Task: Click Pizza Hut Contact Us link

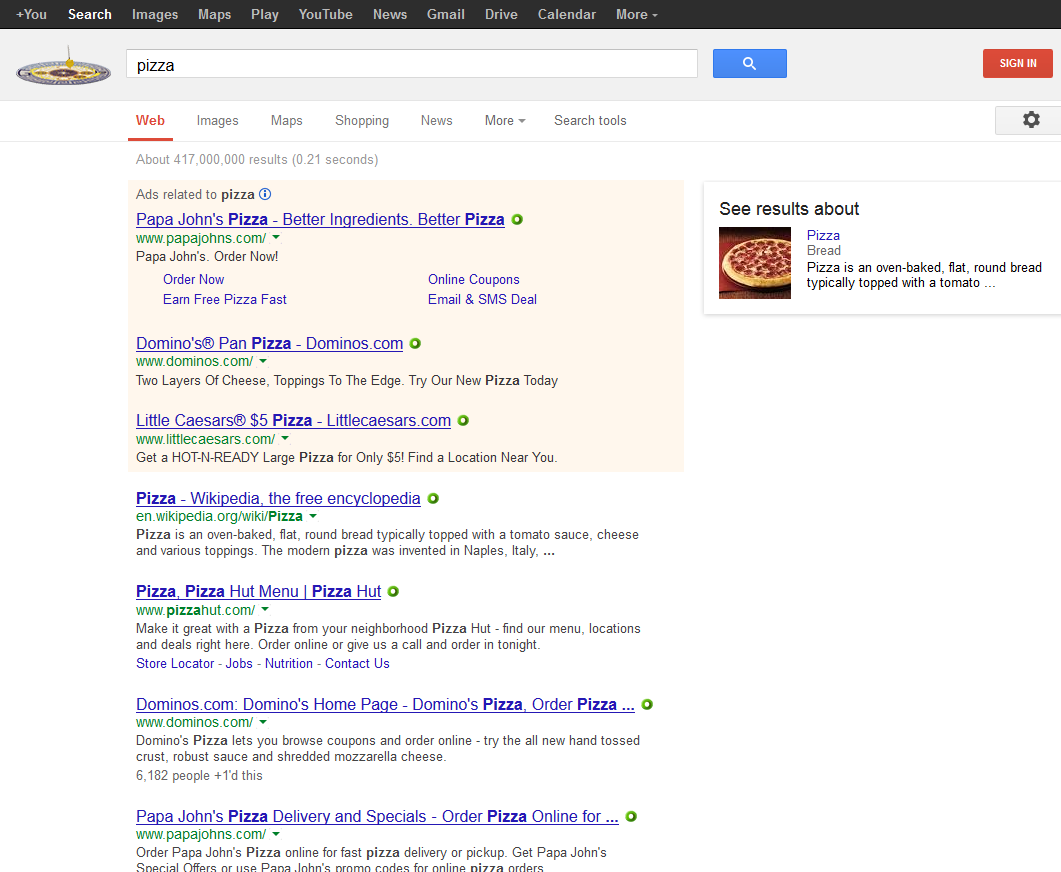Action: pyautogui.click(x=357, y=664)
